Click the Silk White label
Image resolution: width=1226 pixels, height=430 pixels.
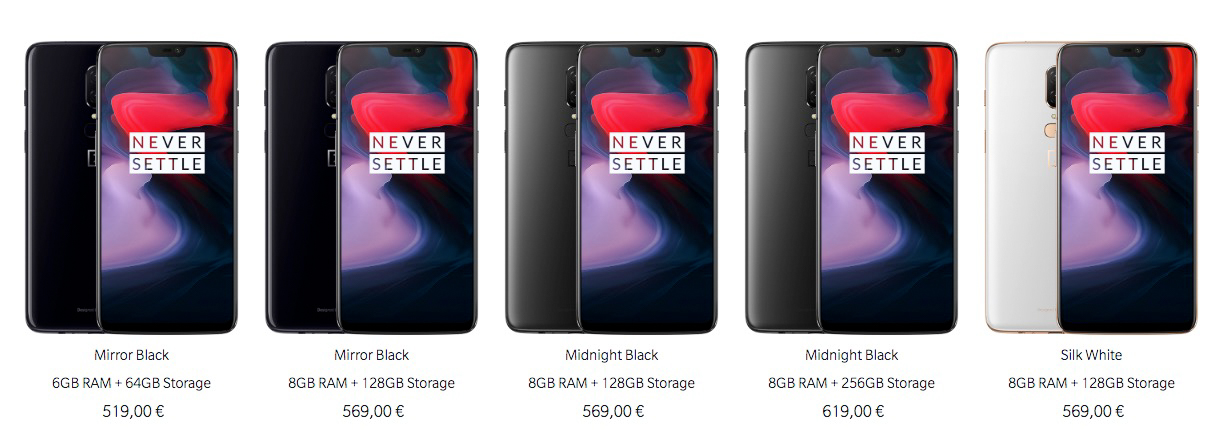pos(1092,355)
